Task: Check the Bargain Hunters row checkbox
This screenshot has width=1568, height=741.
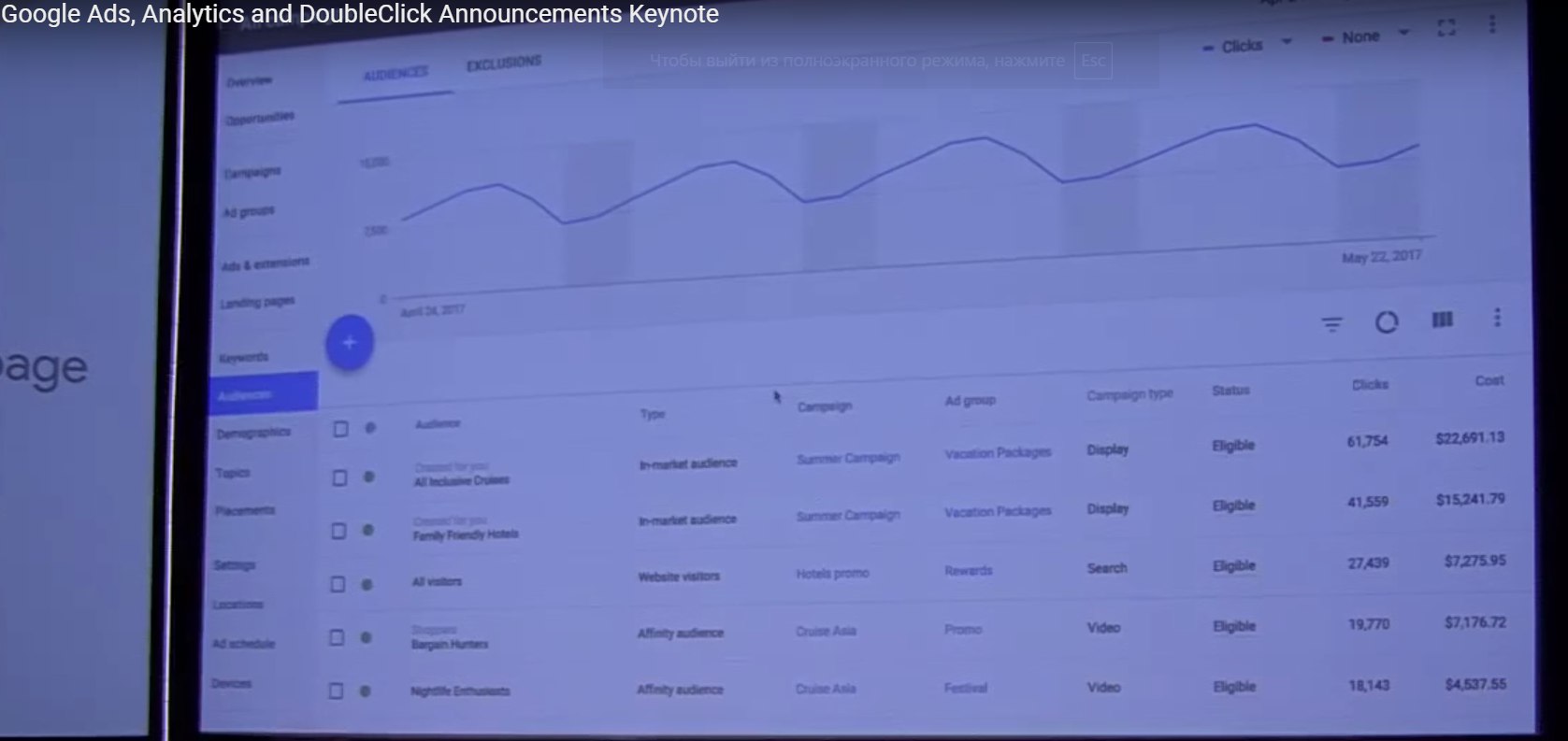Action: pyautogui.click(x=337, y=637)
